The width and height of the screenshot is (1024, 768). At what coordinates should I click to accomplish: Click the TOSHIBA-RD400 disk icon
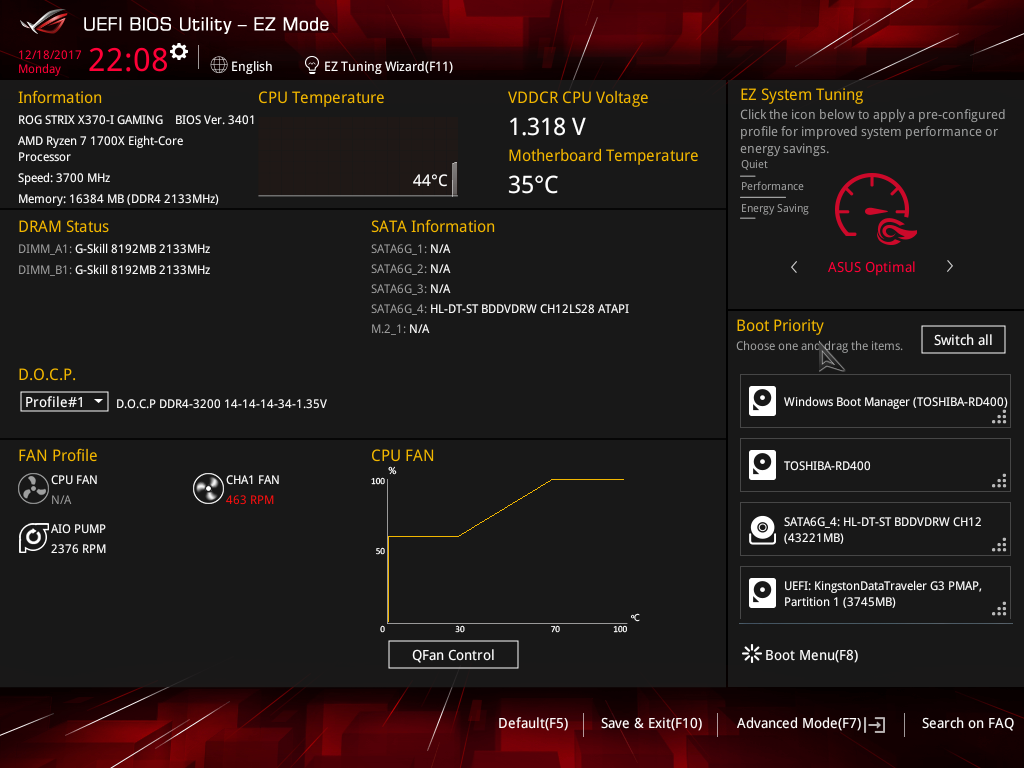[762, 465]
